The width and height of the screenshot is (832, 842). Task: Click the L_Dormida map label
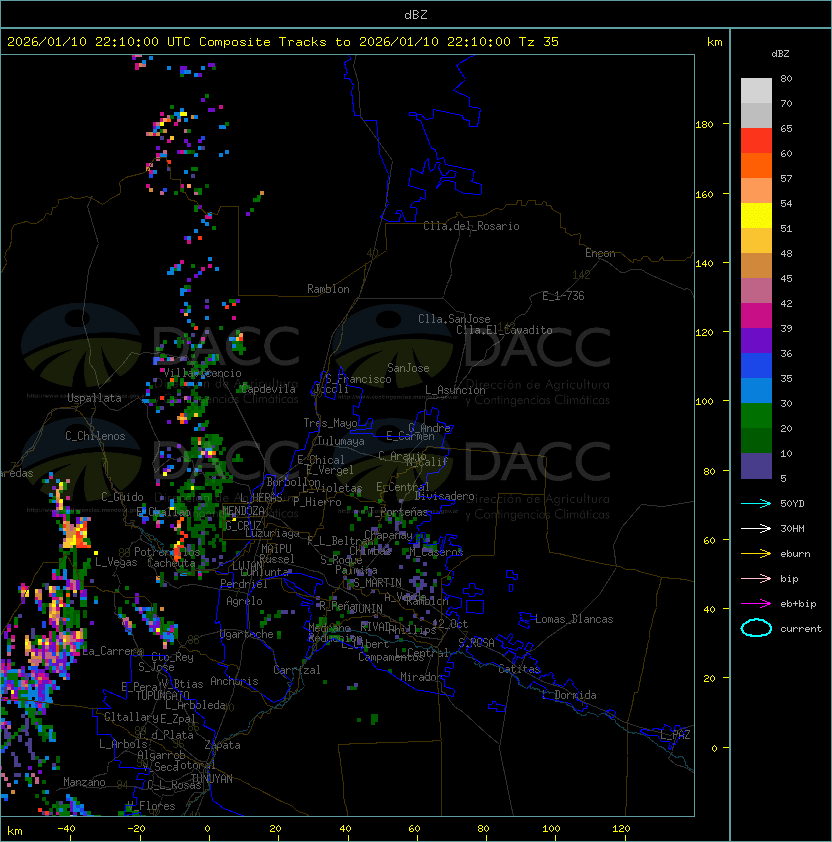click(569, 695)
